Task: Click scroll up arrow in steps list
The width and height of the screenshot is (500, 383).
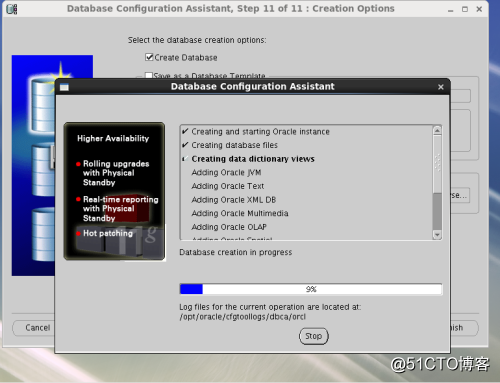Action: click(x=437, y=131)
